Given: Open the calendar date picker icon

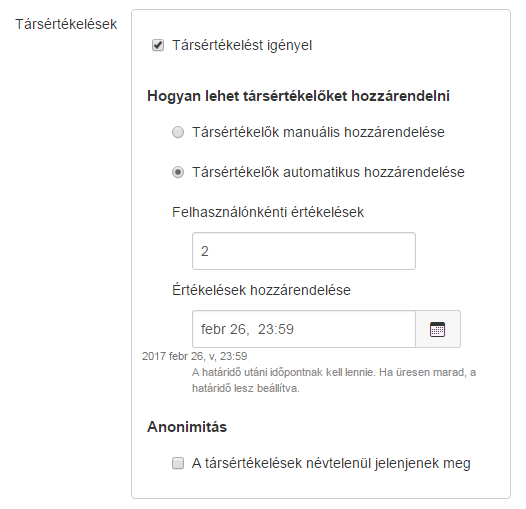Looking at the screenshot, I should point(438,329).
